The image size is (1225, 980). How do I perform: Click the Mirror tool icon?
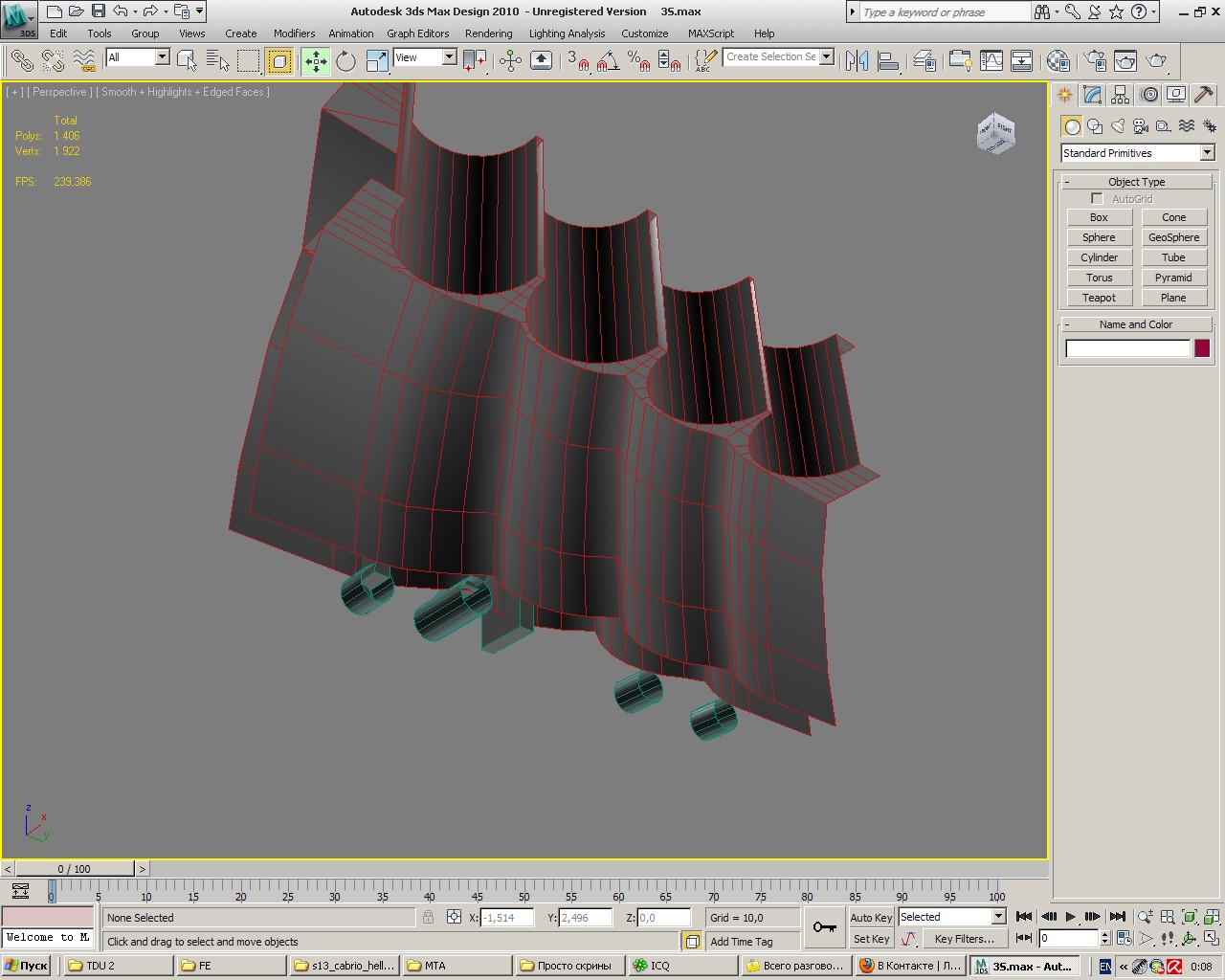pyautogui.click(x=857, y=61)
